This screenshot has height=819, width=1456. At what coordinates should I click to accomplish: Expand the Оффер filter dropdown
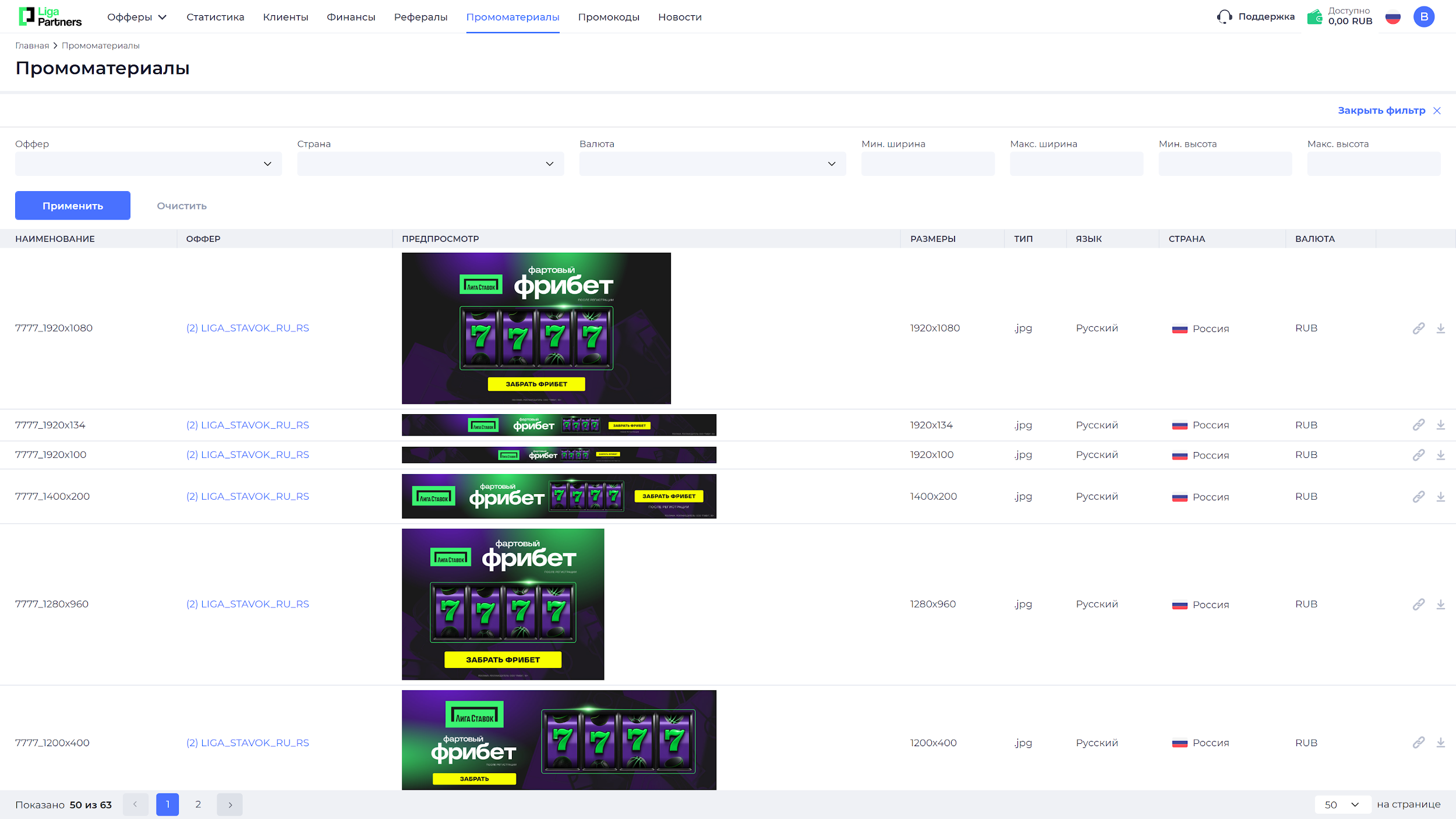click(x=149, y=164)
